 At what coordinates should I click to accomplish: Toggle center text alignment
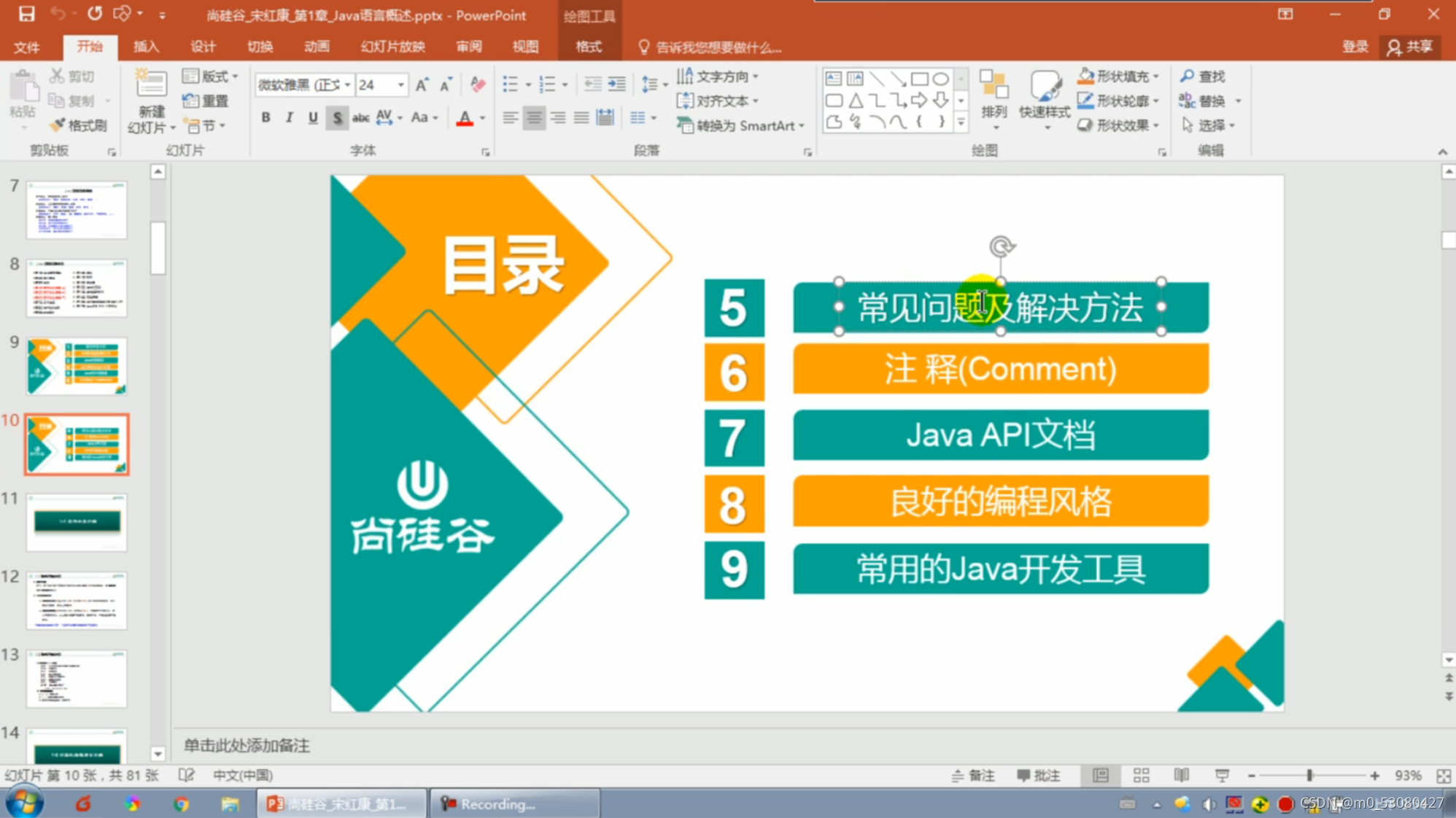pos(534,117)
